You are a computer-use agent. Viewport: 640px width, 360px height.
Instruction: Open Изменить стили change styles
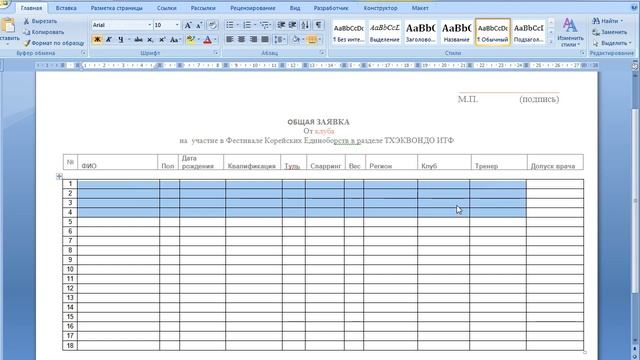[570, 33]
